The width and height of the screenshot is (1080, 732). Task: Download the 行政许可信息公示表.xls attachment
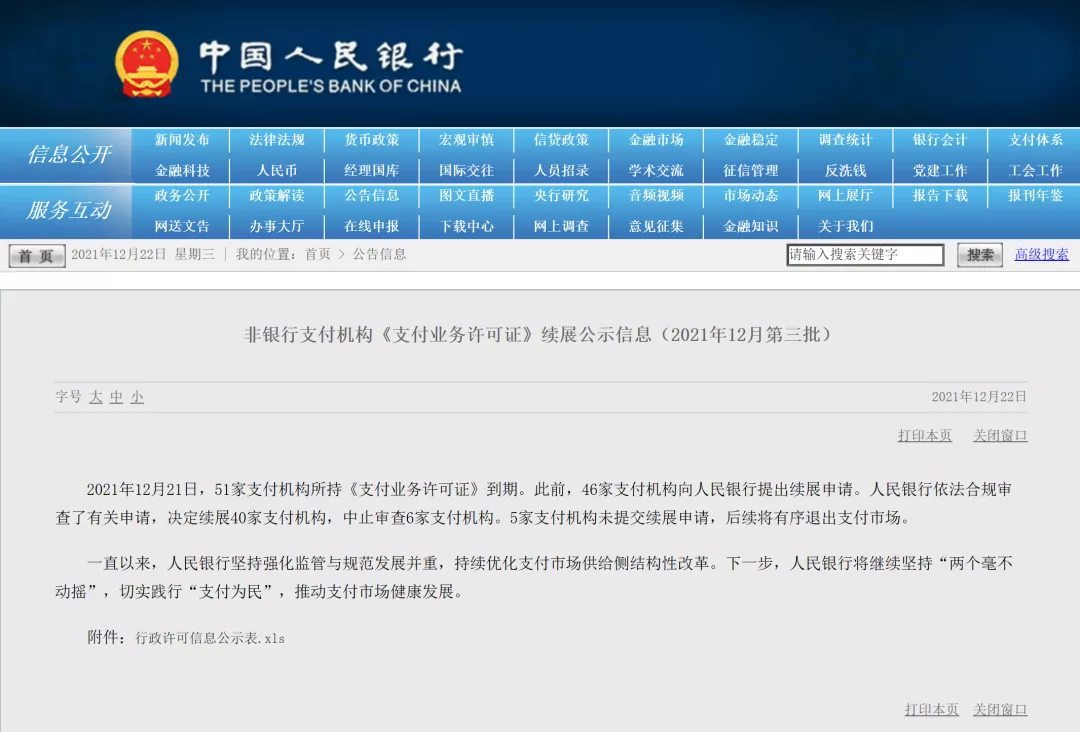click(210, 638)
